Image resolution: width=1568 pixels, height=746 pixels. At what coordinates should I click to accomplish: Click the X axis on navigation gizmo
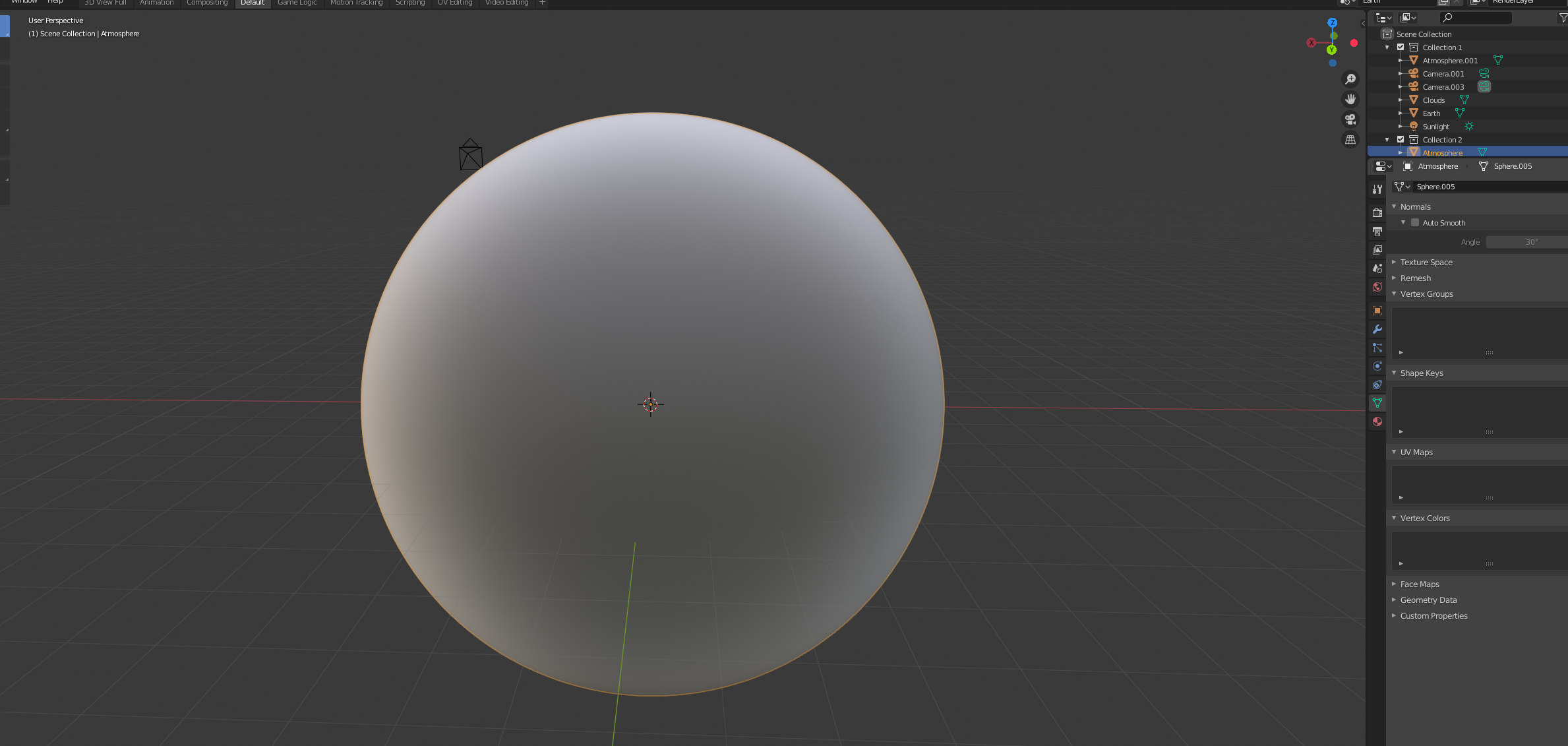coord(1312,43)
